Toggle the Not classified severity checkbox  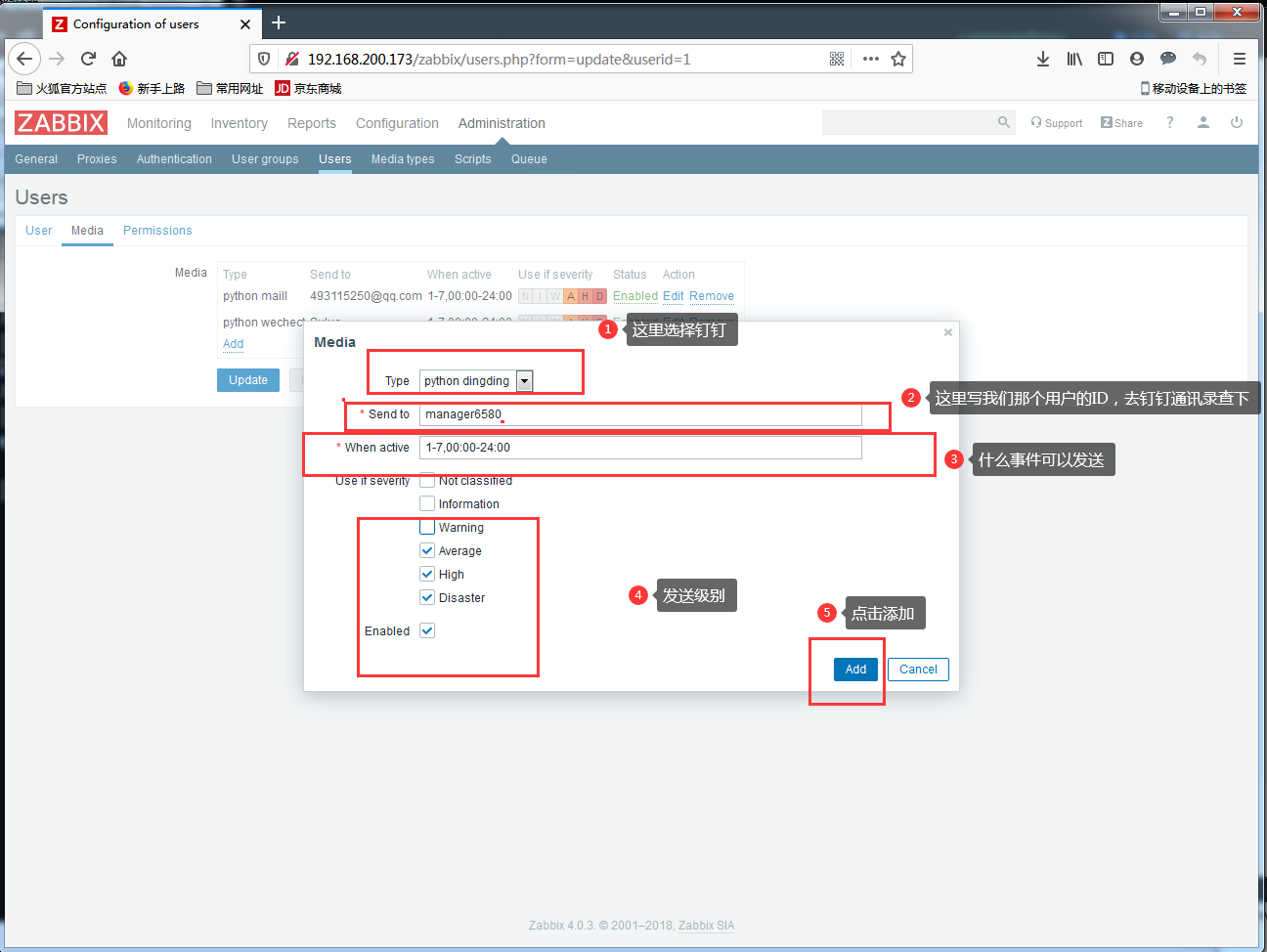click(x=427, y=480)
